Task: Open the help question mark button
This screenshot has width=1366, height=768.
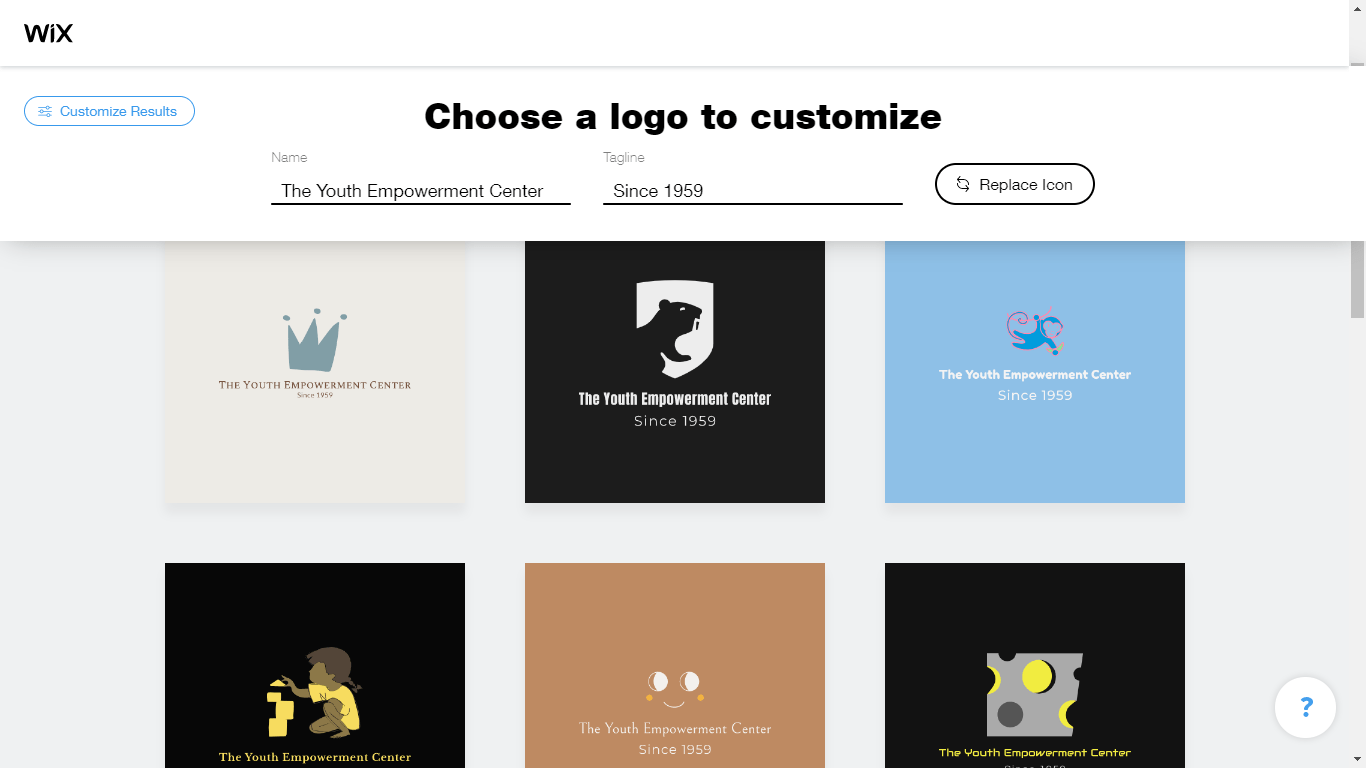Action: point(1305,707)
